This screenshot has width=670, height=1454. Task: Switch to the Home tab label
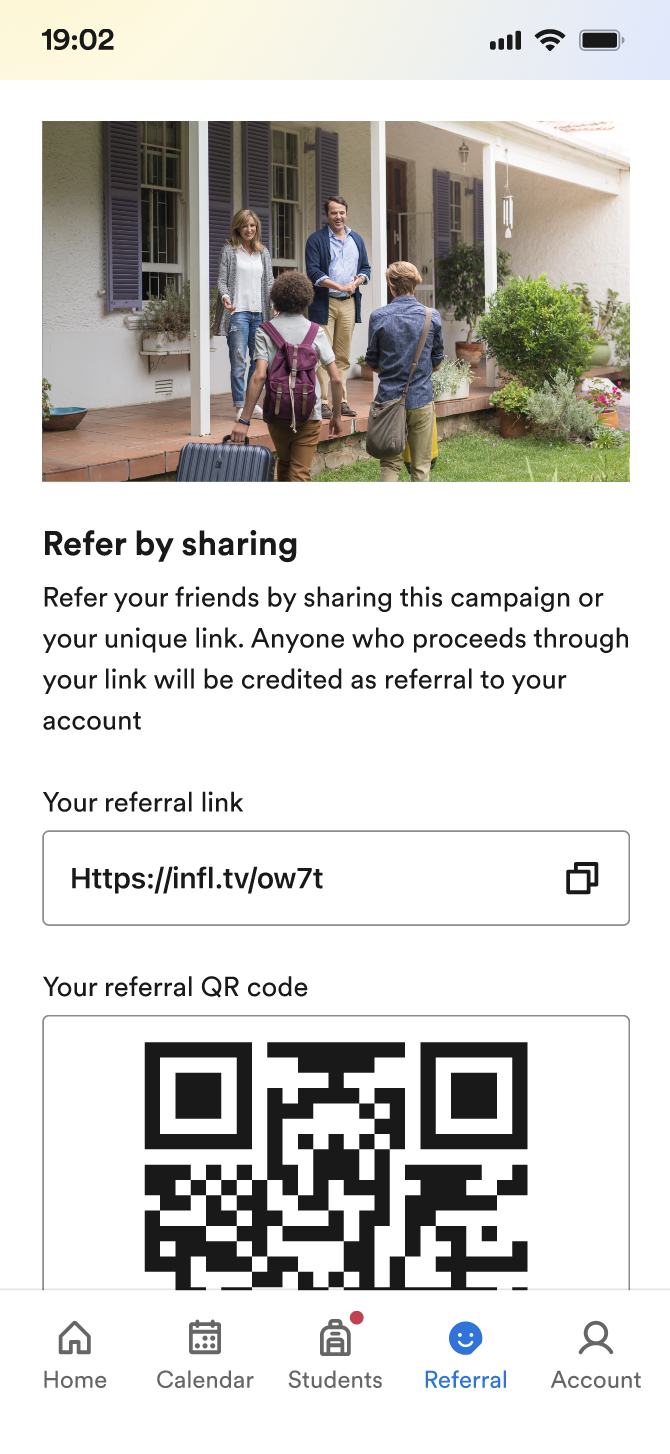[x=75, y=1380]
